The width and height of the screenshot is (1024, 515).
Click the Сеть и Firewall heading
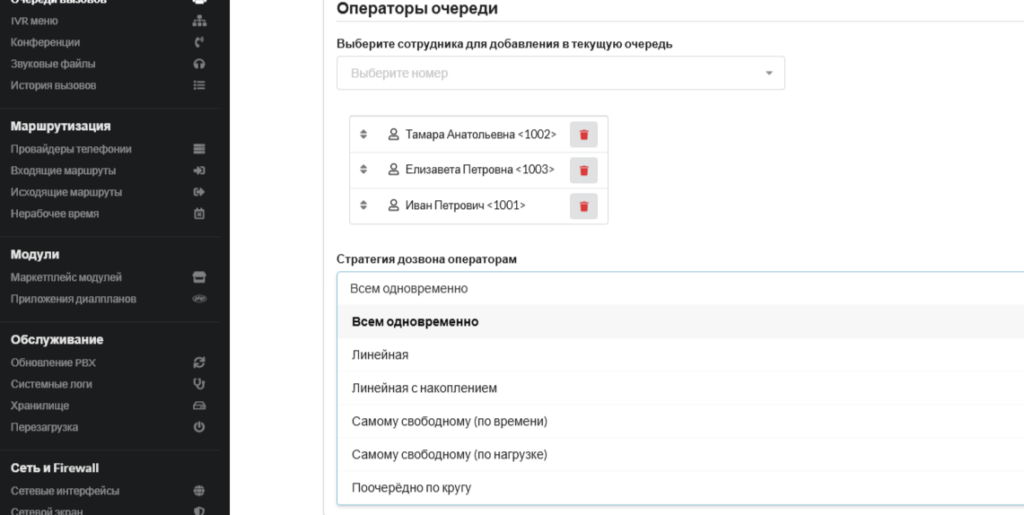(x=55, y=468)
